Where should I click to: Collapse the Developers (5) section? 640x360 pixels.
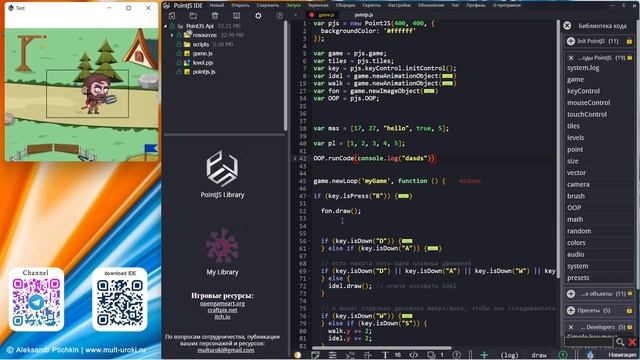pyautogui.click(x=571, y=327)
